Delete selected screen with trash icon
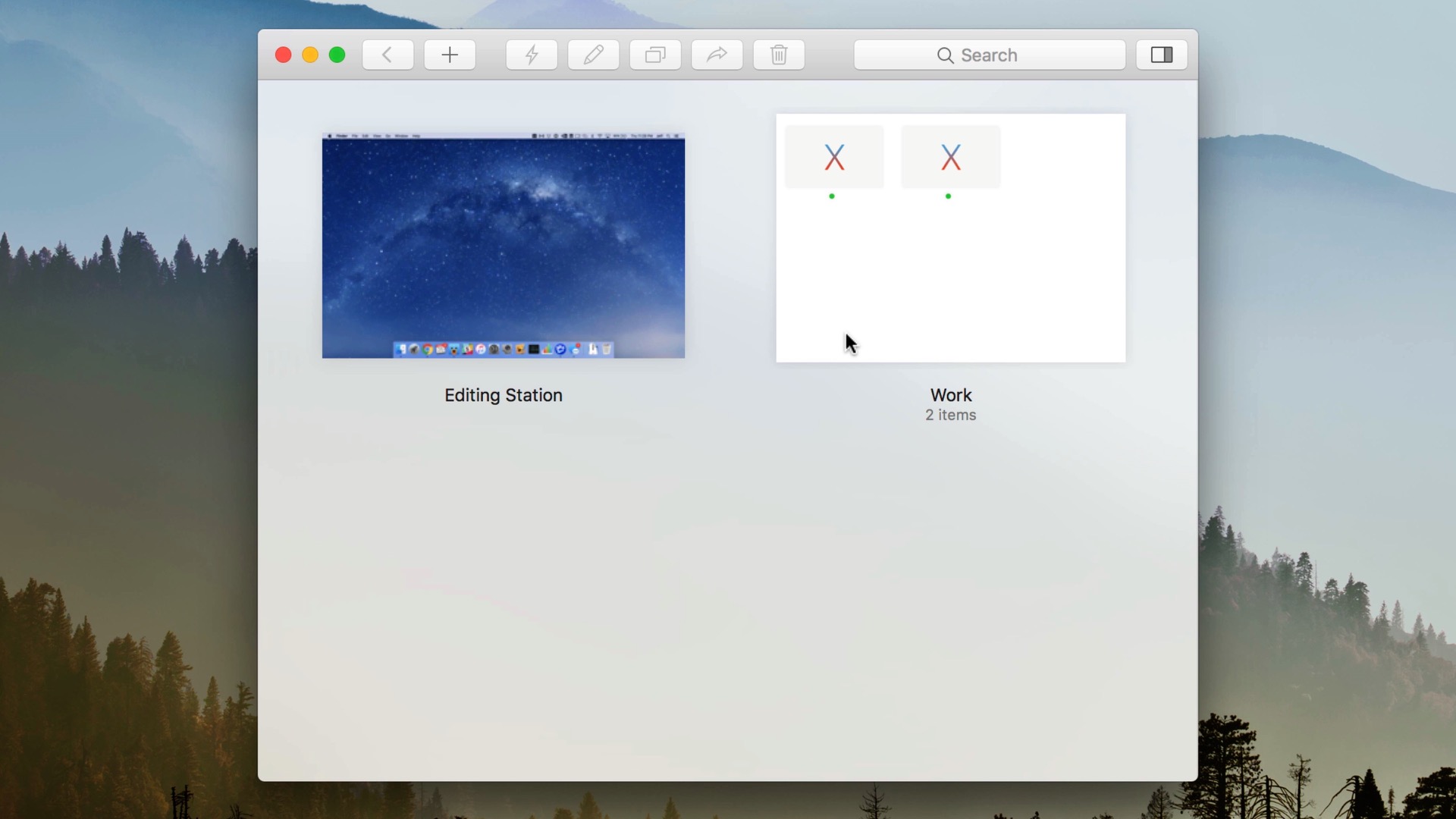 779,55
